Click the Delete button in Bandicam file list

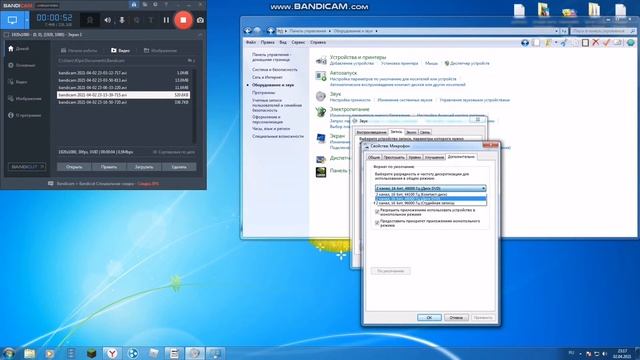[179, 167]
